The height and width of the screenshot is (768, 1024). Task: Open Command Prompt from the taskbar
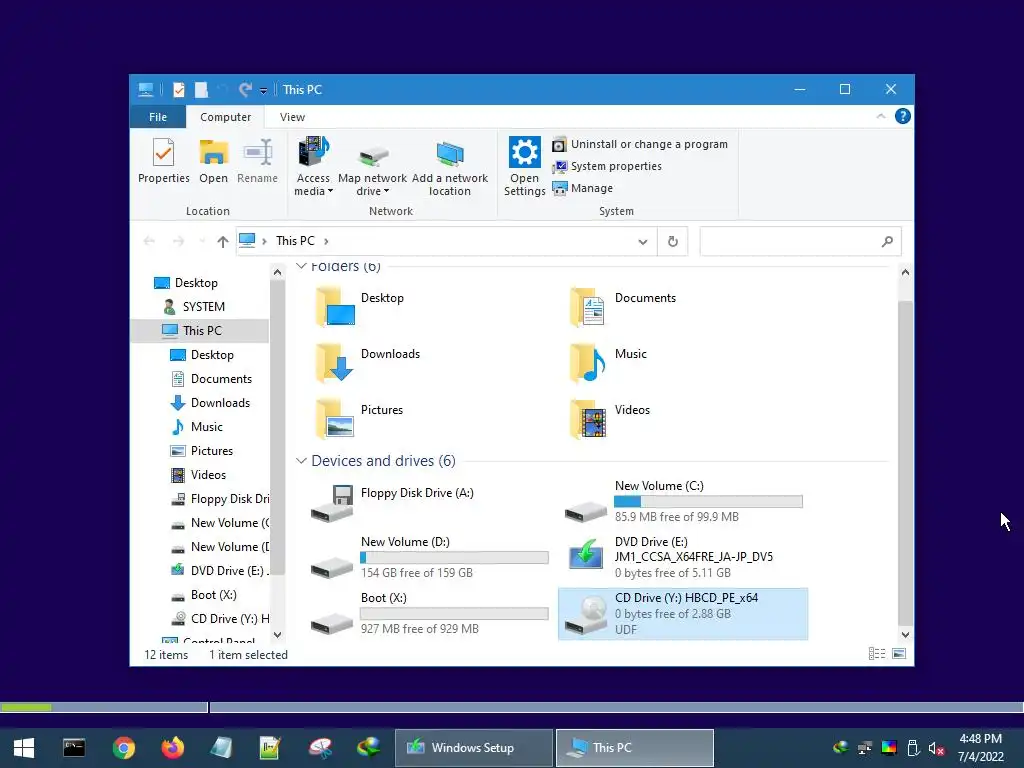[74, 748]
